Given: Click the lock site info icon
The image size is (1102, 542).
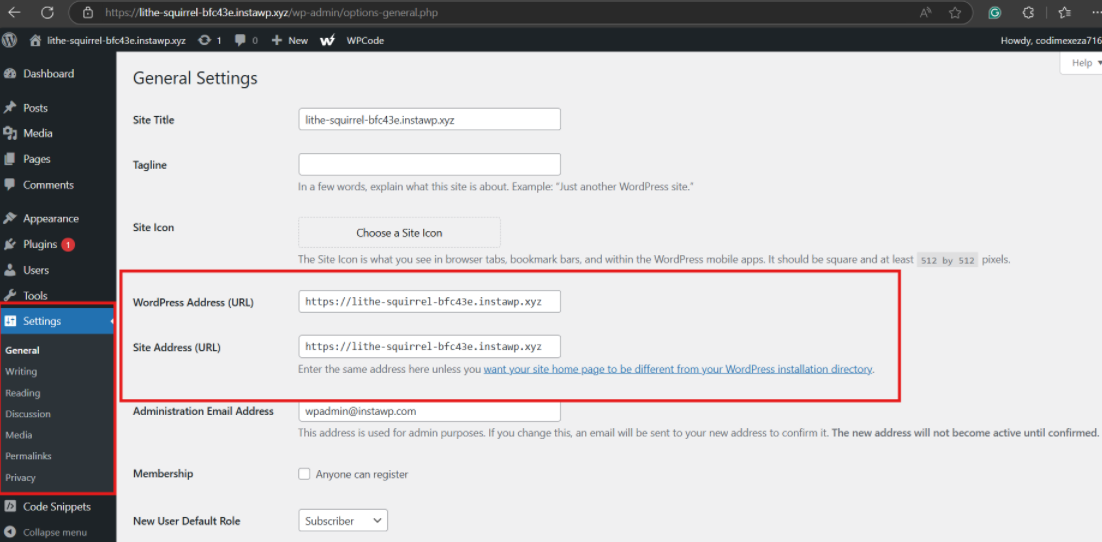Looking at the screenshot, I should (x=87, y=13).
